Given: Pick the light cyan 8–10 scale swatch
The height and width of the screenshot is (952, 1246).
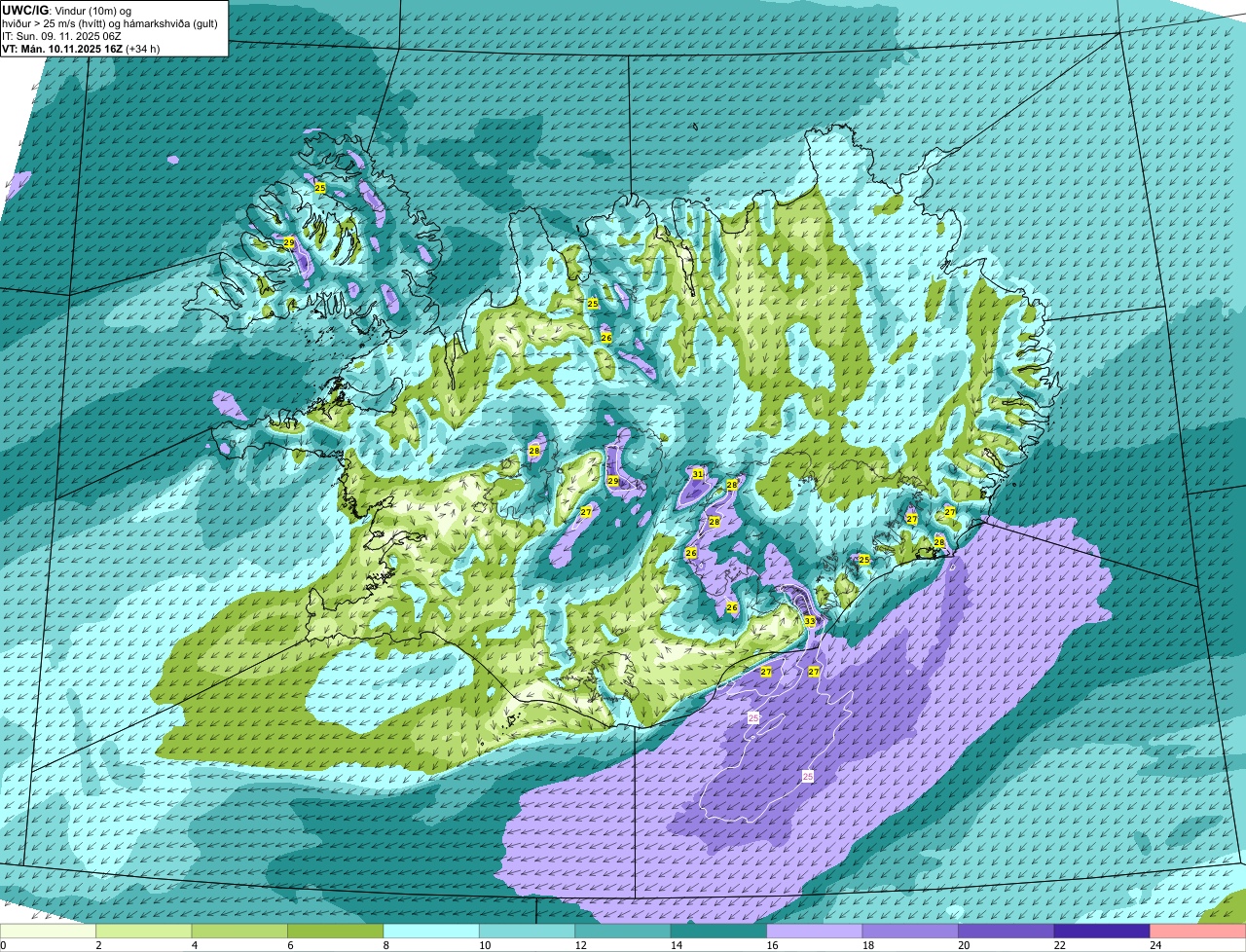Looking at the screenshot, I should (x=431, y=931).
